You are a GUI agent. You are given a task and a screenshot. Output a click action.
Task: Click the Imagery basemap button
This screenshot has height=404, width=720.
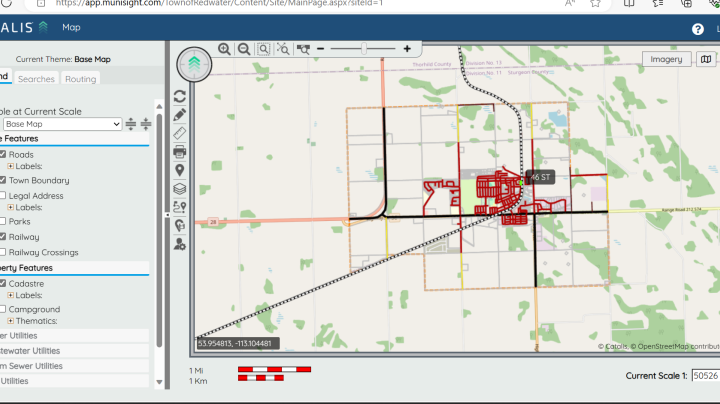coord(666,59)
